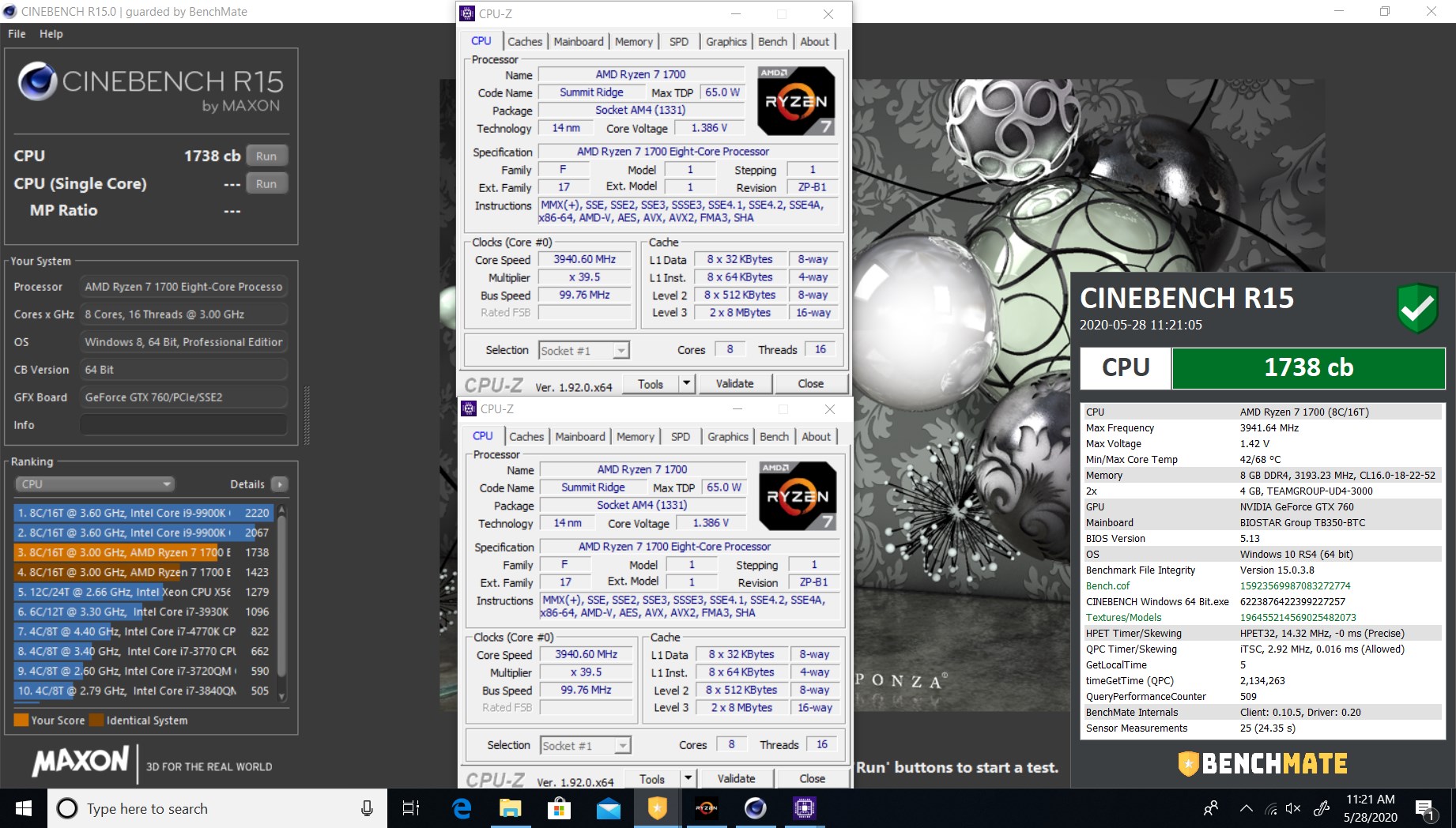
Task: Expand Tools dropdown arrow in upper CPU-Z
Action: [x=686, y=384]
